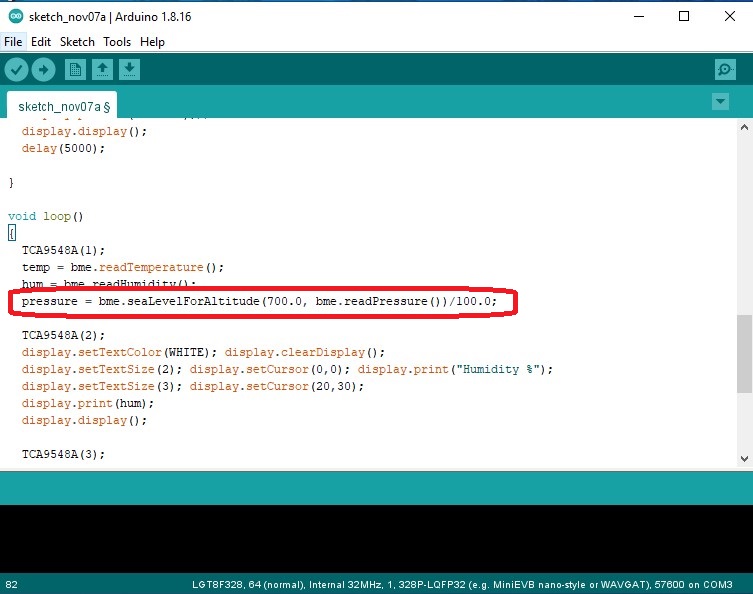
Task: Expand the tab options dropdown arrow
Action: pyautogui.click(x=719, y=102)
